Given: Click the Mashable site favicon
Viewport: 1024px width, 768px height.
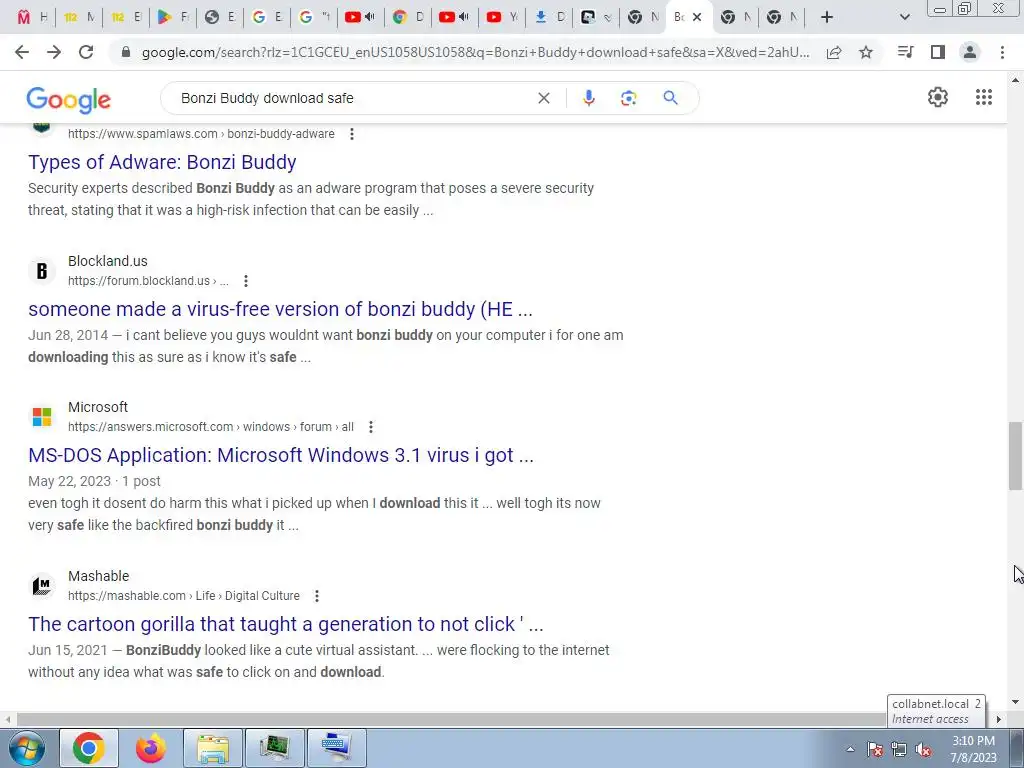Looking at the screenshot, I should coord(42,586).
